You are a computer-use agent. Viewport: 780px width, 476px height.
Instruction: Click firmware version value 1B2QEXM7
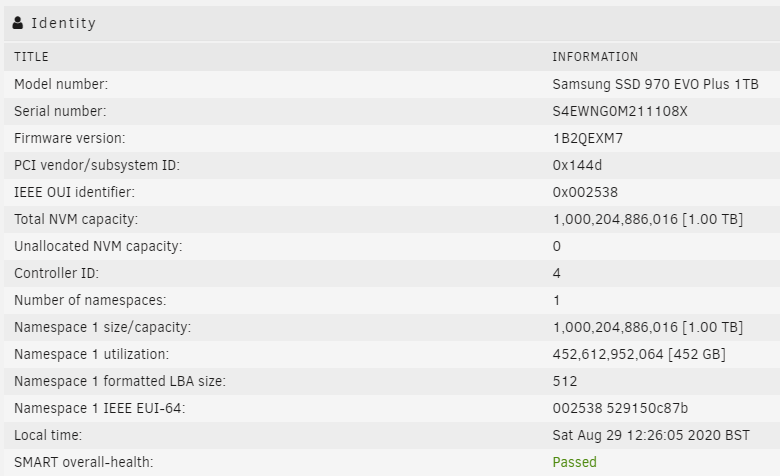[587, 138]
